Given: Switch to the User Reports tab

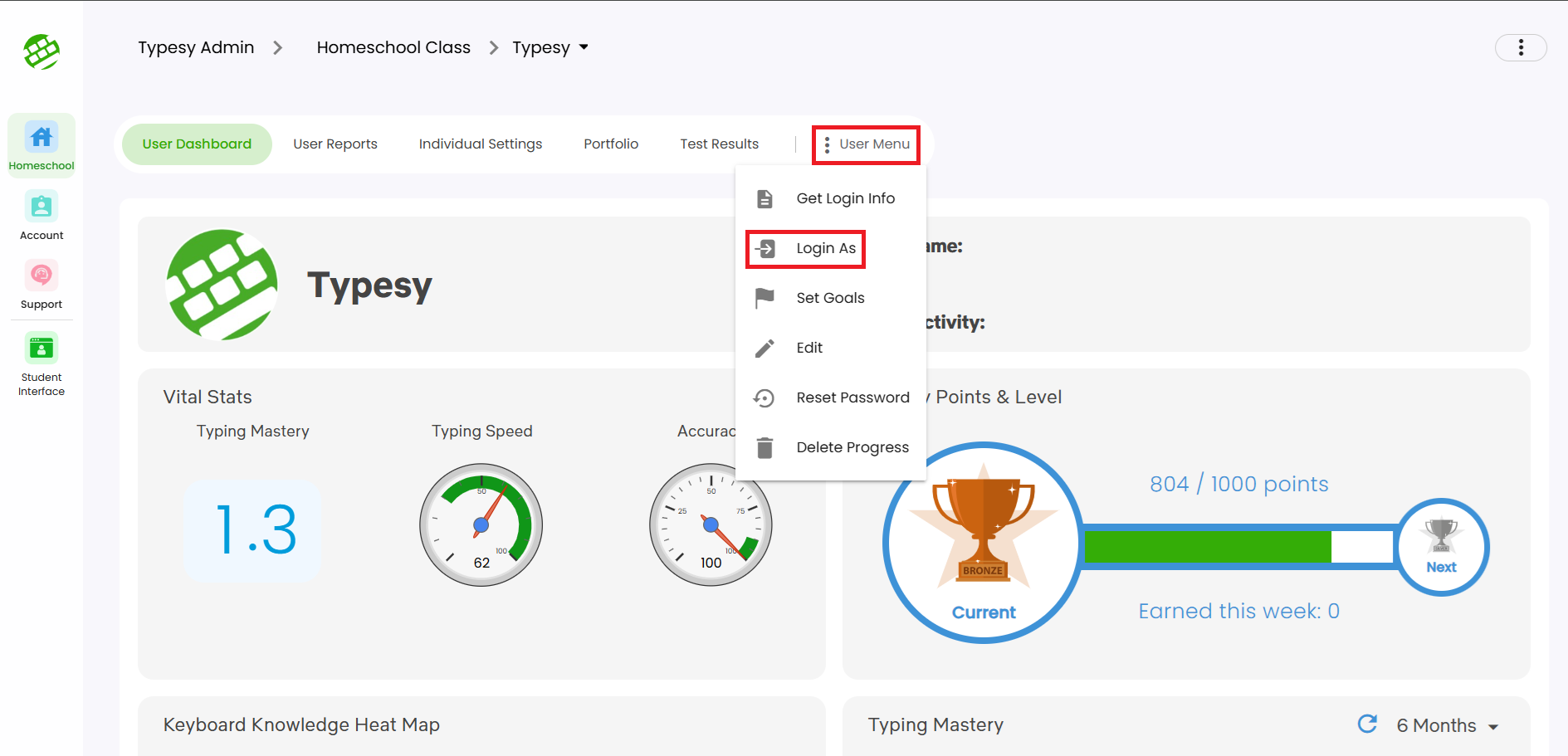Looking at the screenshot, I should [335, 144].
